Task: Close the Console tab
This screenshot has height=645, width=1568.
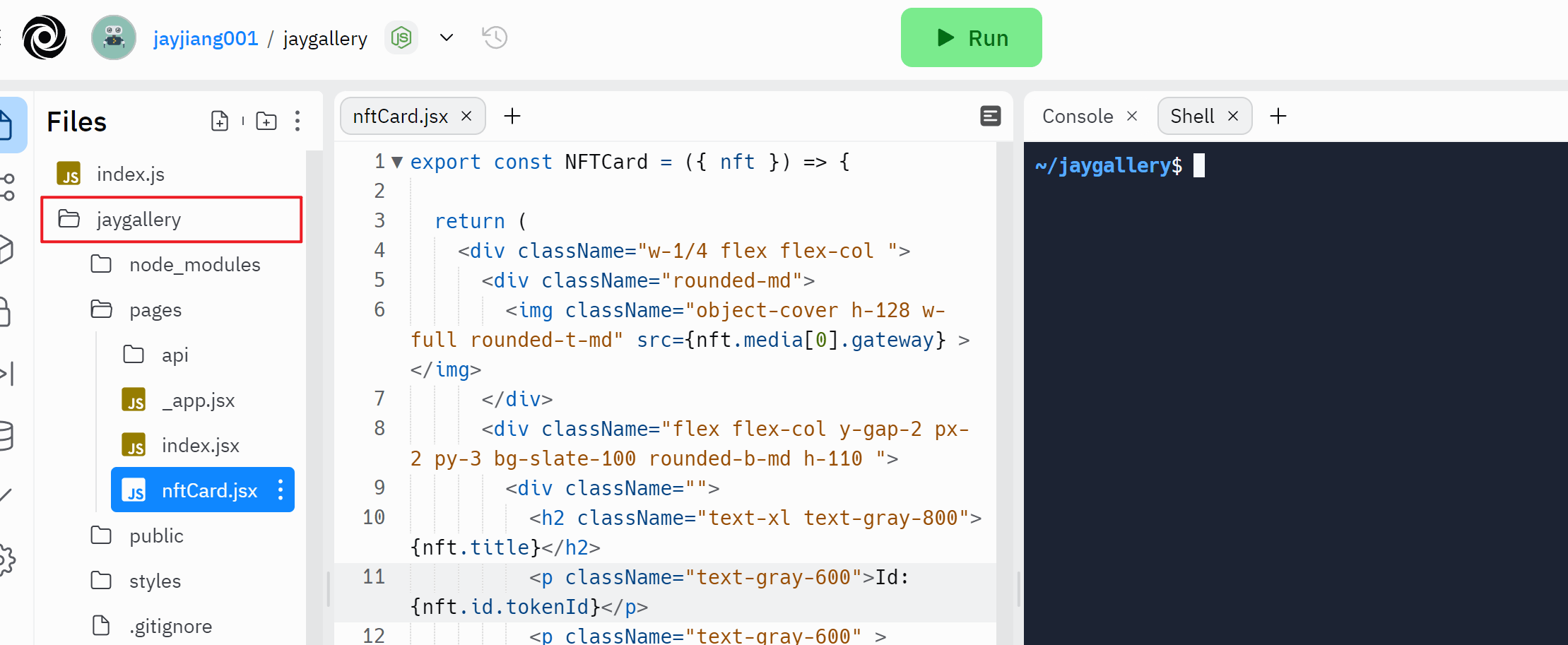Action: tap(1132, 116)
